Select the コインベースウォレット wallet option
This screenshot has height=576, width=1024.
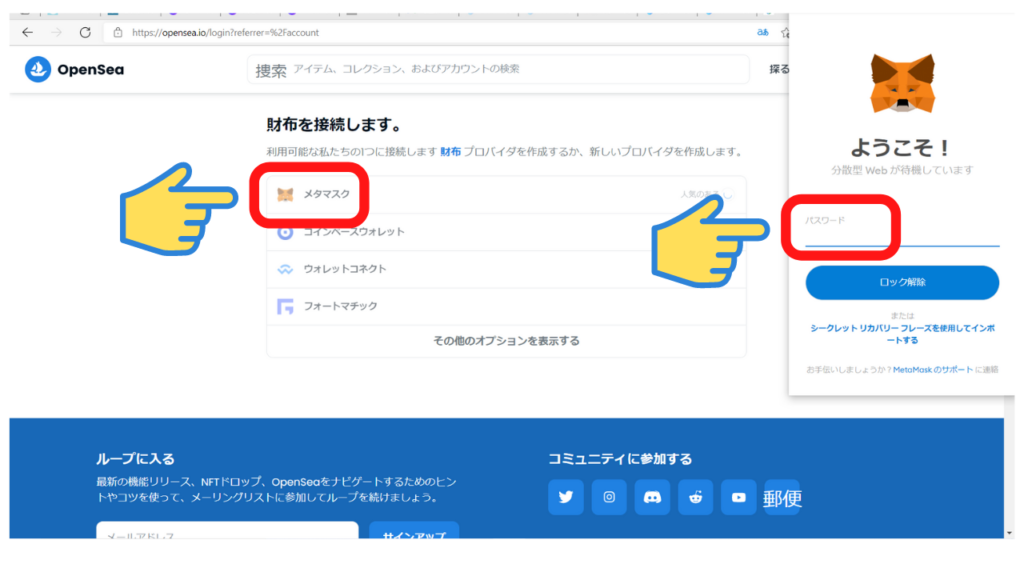coord(354,232)
